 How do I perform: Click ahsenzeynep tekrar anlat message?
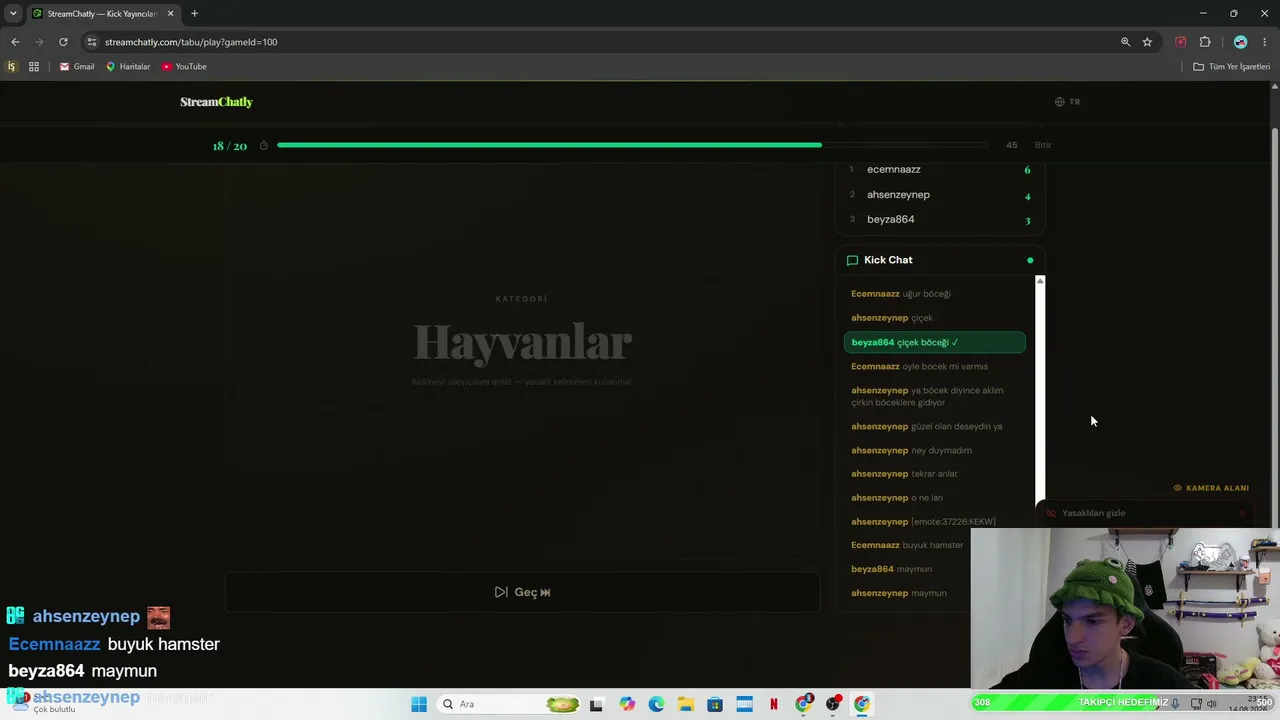(x=904, y=474)
